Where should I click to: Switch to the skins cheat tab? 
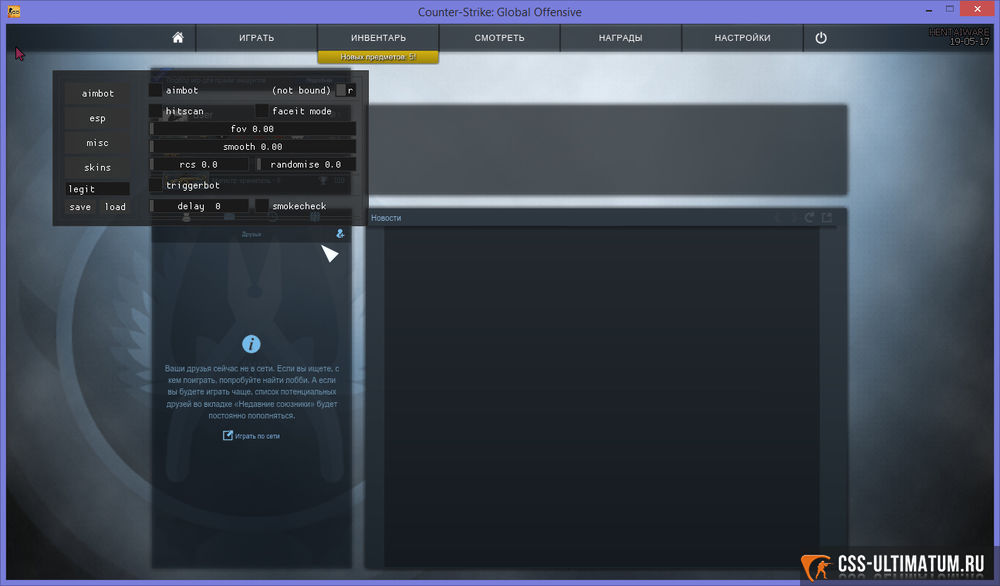coord(98,167)
